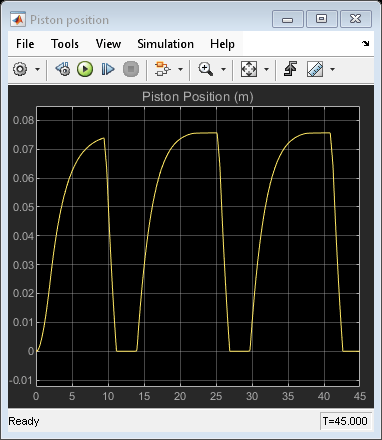Open the Tools menu
This screenshot has height=440, width=382.
click(x=65, y=44)
